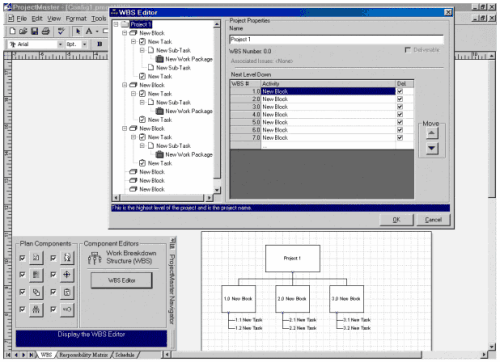The image size is (500, 362).
Task: Uncheck Del checkbox for WBS row 6.0
Action: [400, 130]
